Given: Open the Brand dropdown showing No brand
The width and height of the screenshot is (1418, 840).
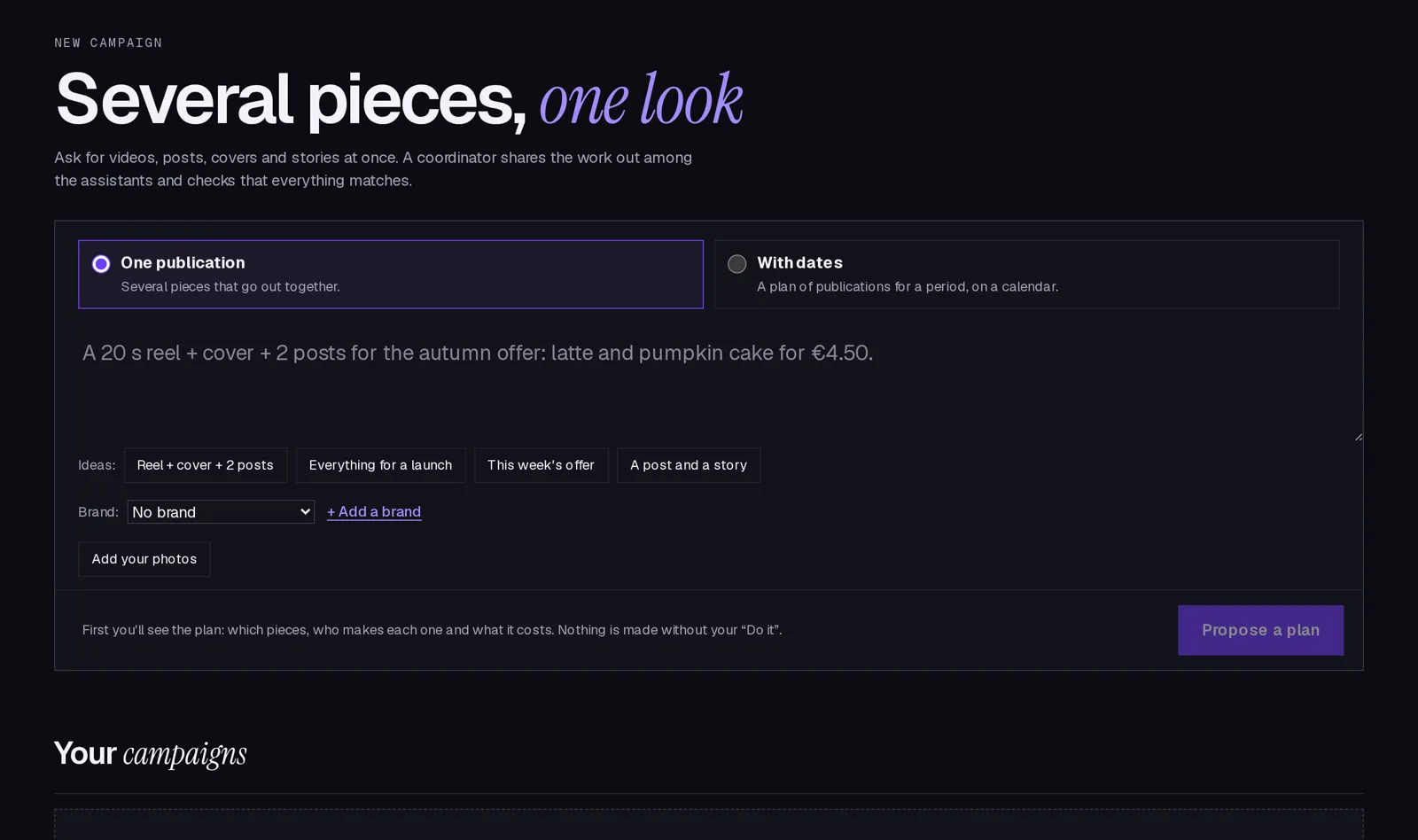Looking at the screenshot, I should (221, 512).
